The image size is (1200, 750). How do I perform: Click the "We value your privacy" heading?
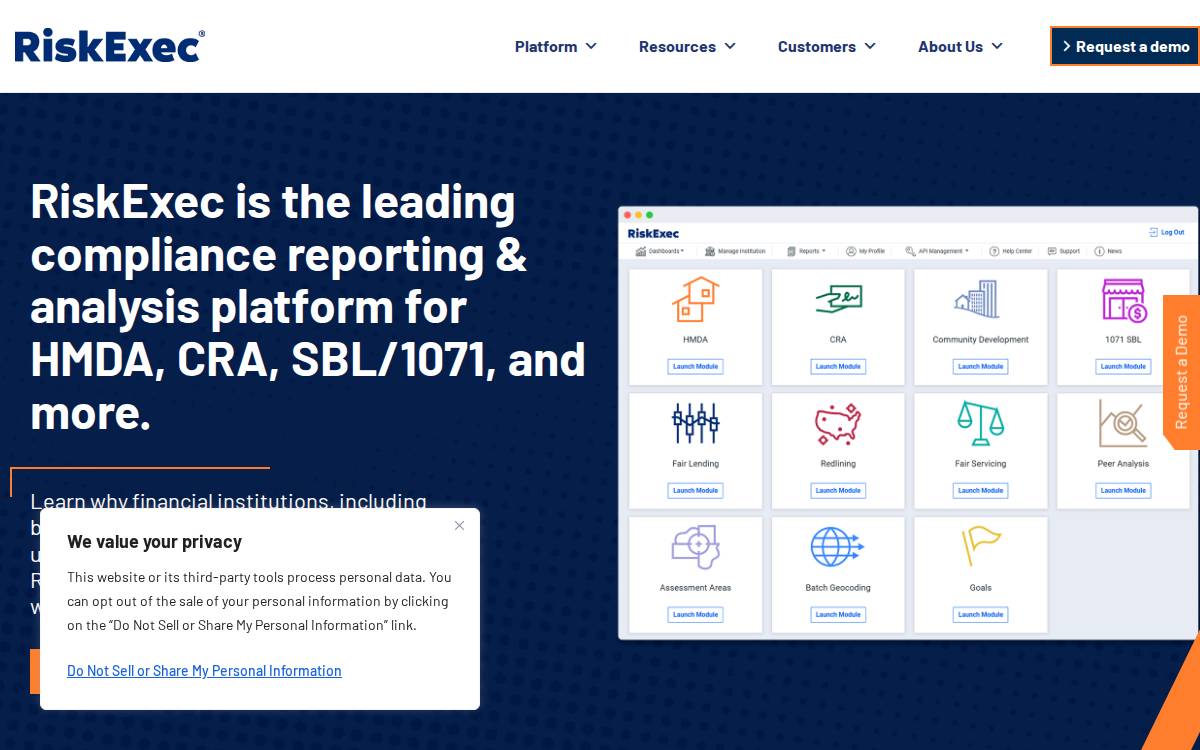pos(154,542)
